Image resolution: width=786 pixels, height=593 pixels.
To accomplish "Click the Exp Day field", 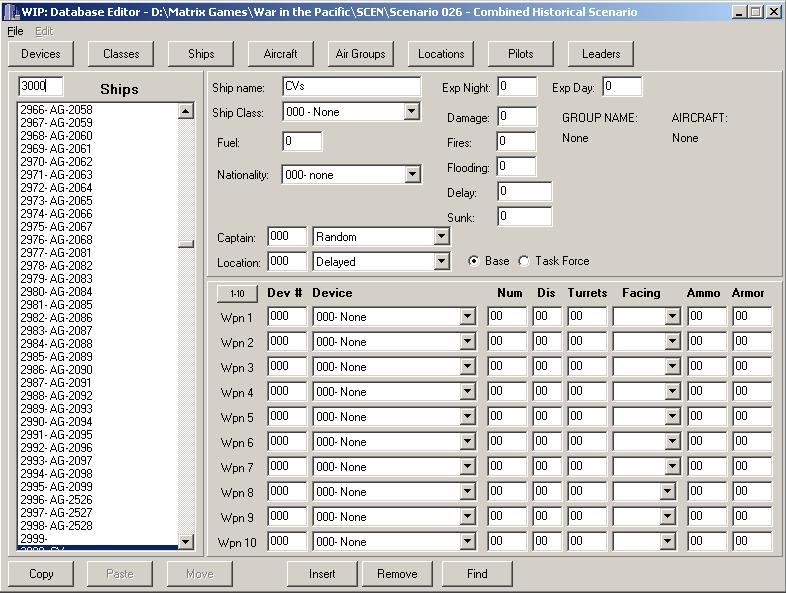I will (x=622, y=86).
